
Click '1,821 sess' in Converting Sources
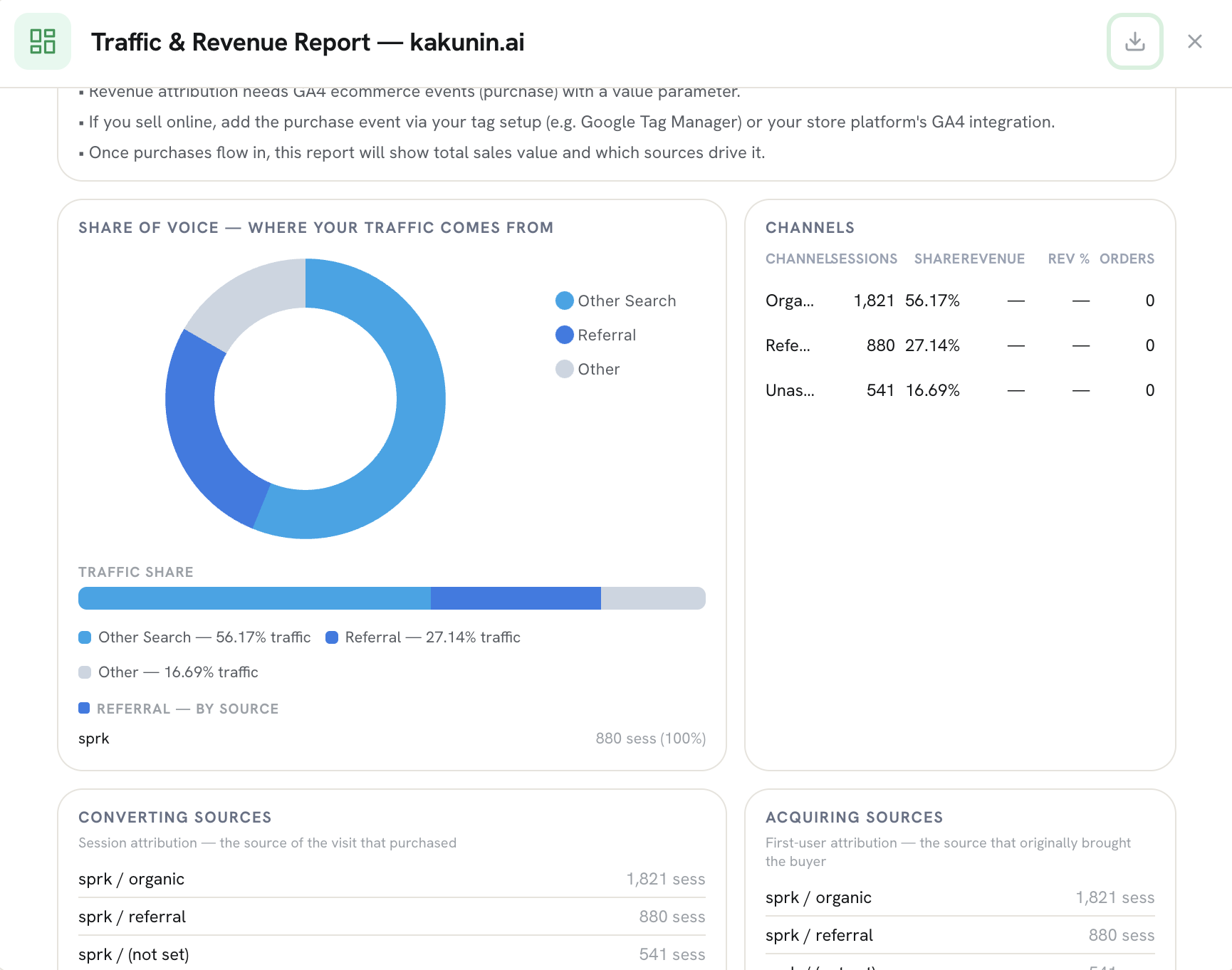coord(666,879)
